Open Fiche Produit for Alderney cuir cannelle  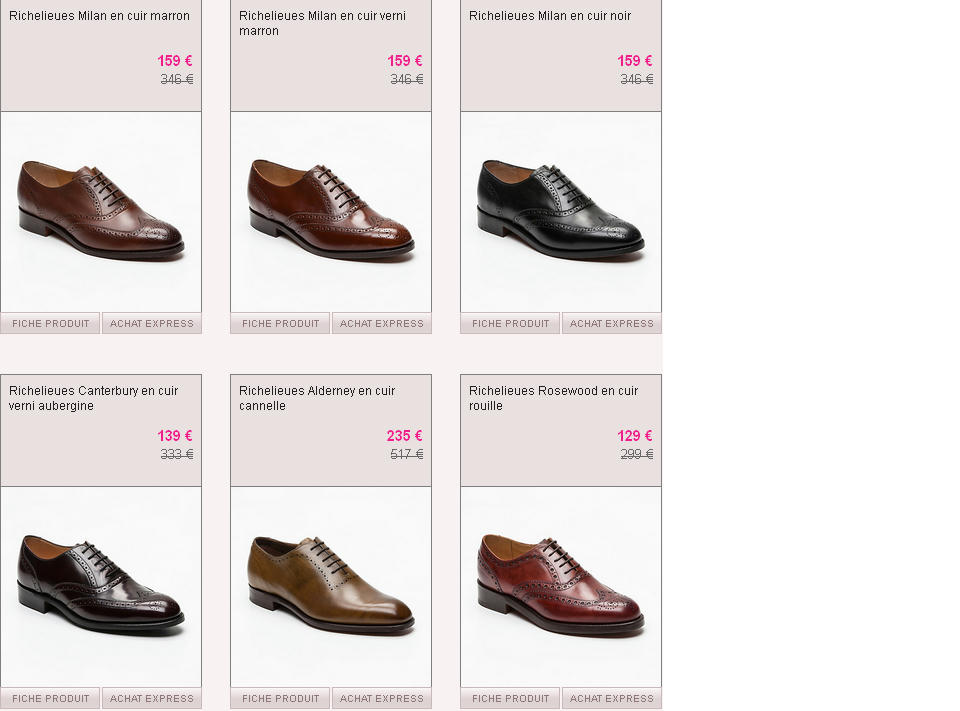[x=280, y=698]
